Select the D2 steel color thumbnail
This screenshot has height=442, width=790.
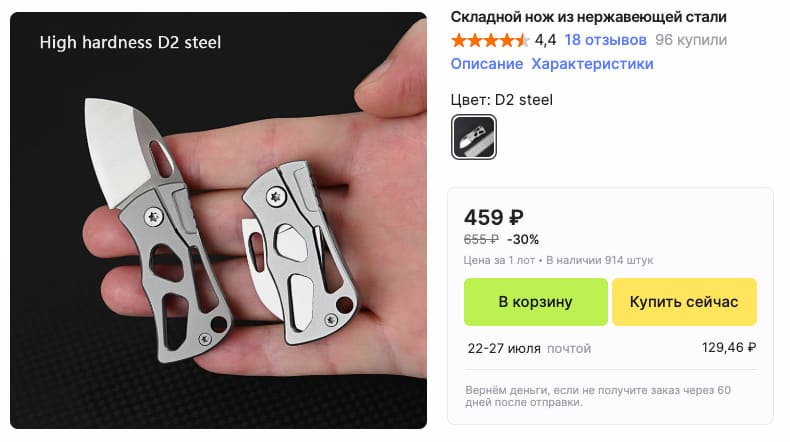pyautogui.click(x=474, y=137)
